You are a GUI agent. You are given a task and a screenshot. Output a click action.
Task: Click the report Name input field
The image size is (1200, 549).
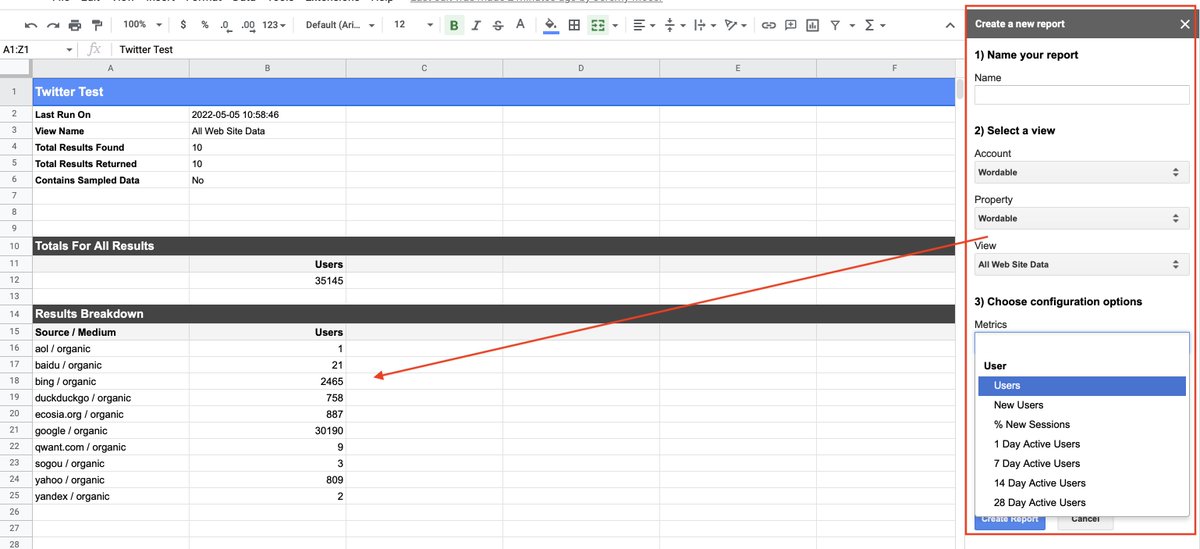pyautogui.click(x=1082, y=95)
